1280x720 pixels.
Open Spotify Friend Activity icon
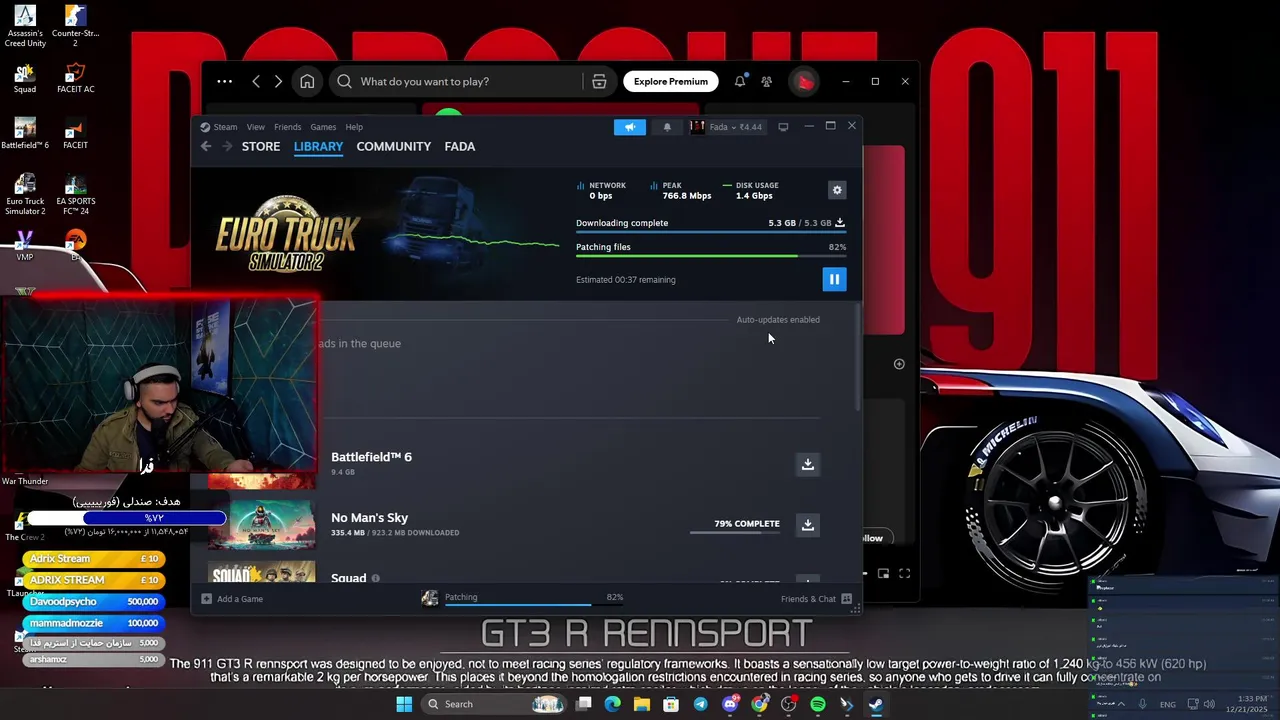[767, 82]
